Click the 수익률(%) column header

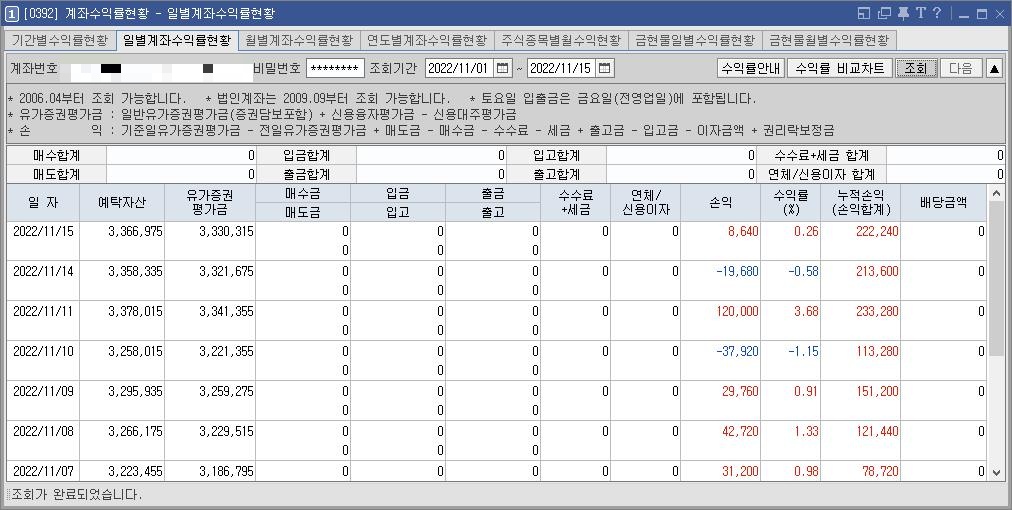(791, 202)
